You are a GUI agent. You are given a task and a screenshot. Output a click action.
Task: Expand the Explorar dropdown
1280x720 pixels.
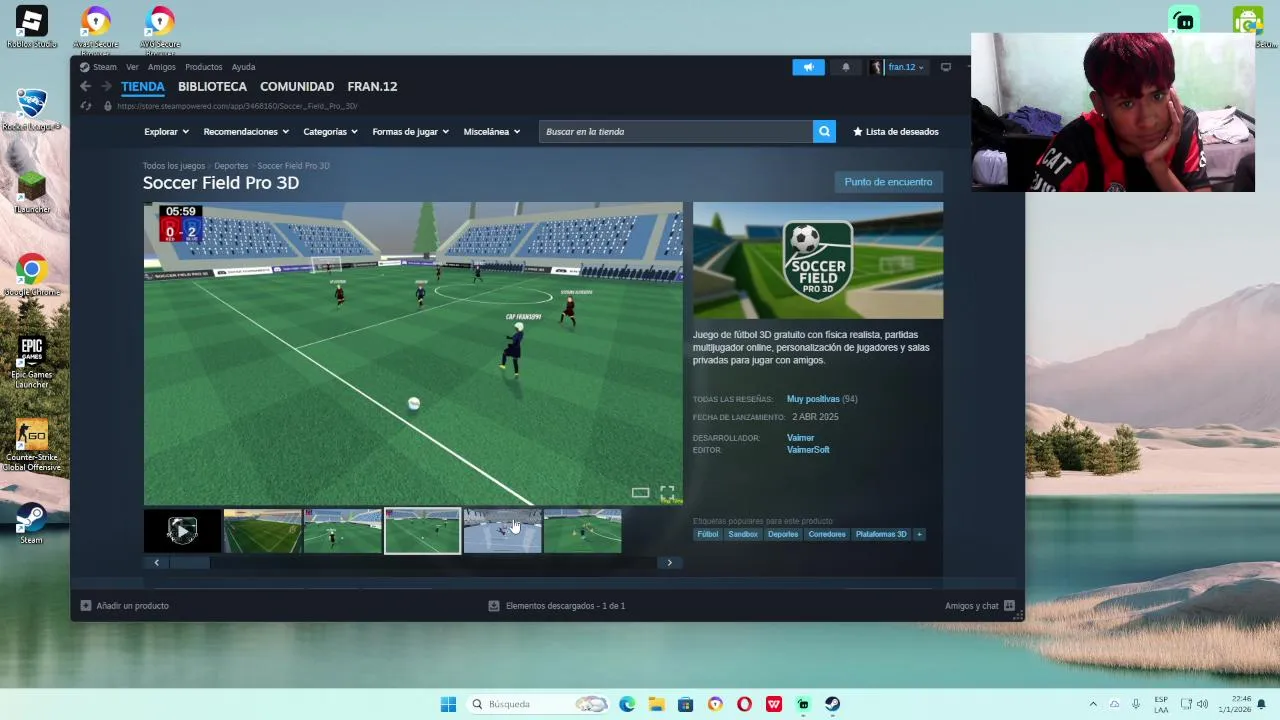[165, 131]
